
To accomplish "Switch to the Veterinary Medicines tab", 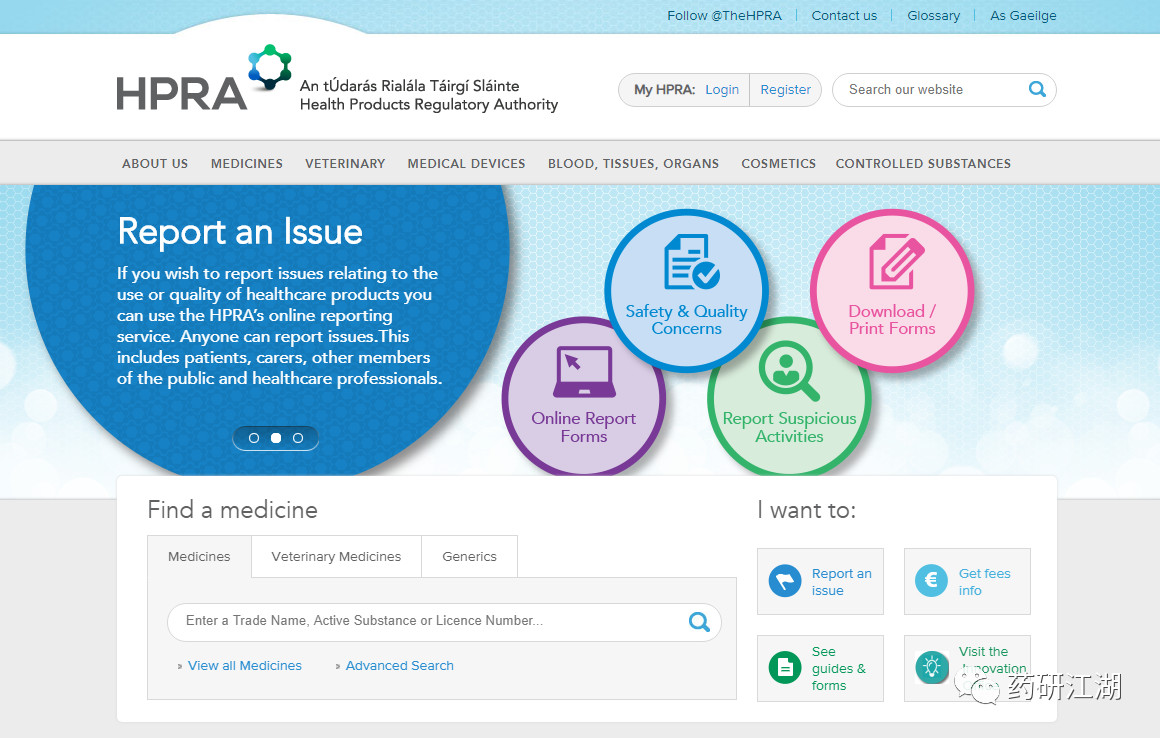I will 337,557.
